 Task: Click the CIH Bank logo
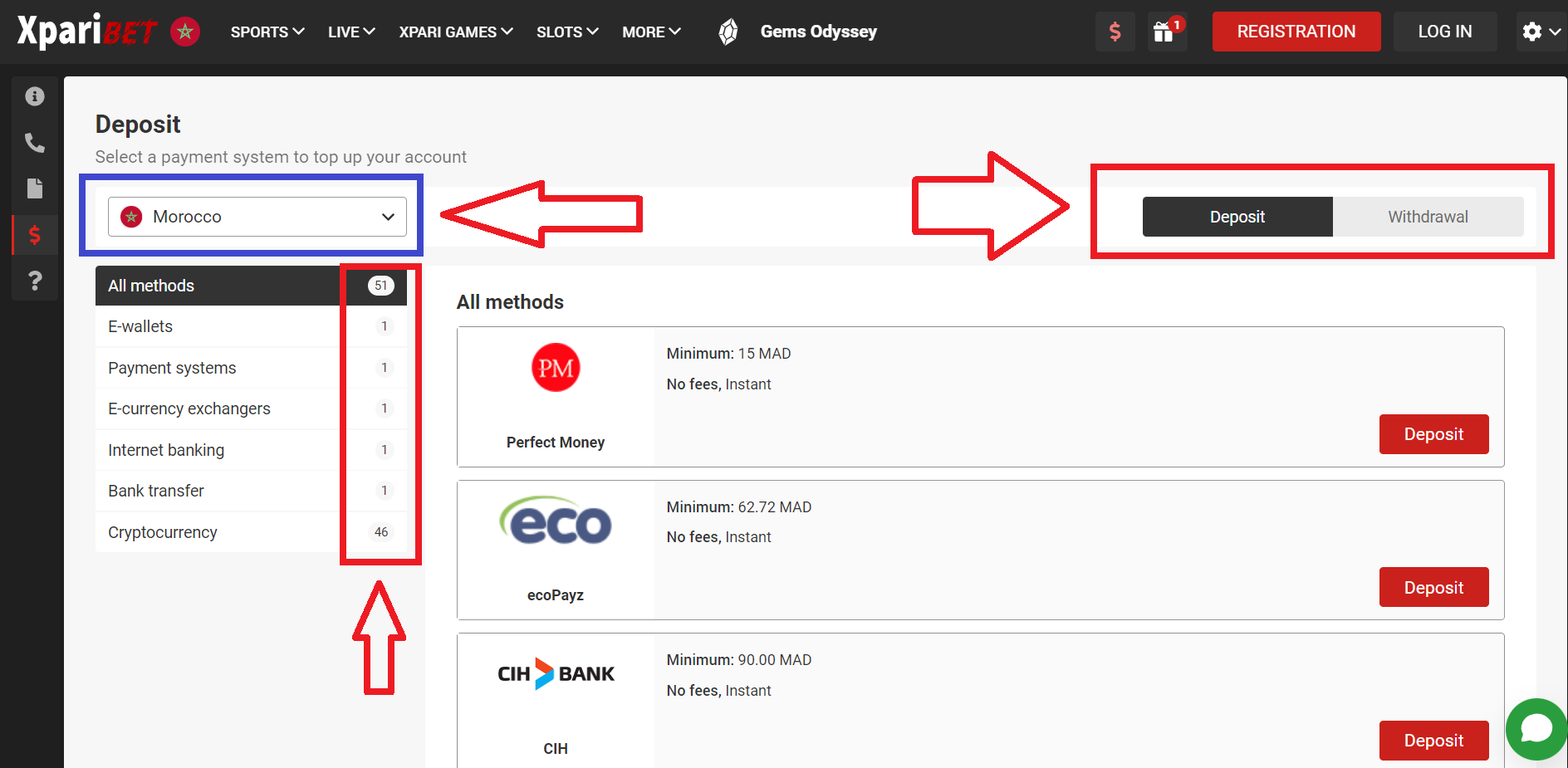point(556,673)
